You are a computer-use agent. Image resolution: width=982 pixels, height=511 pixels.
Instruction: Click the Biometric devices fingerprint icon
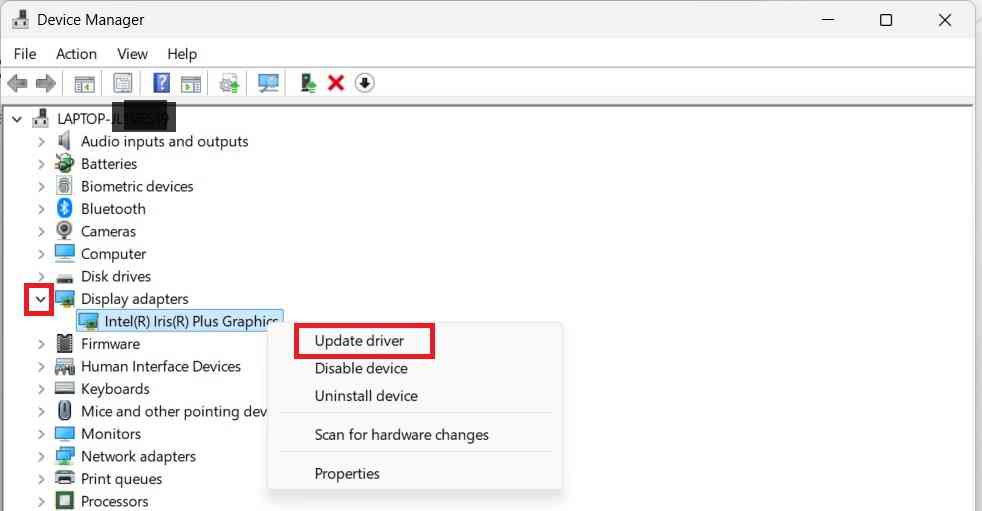pyautogui.click(x=64, y=186)
